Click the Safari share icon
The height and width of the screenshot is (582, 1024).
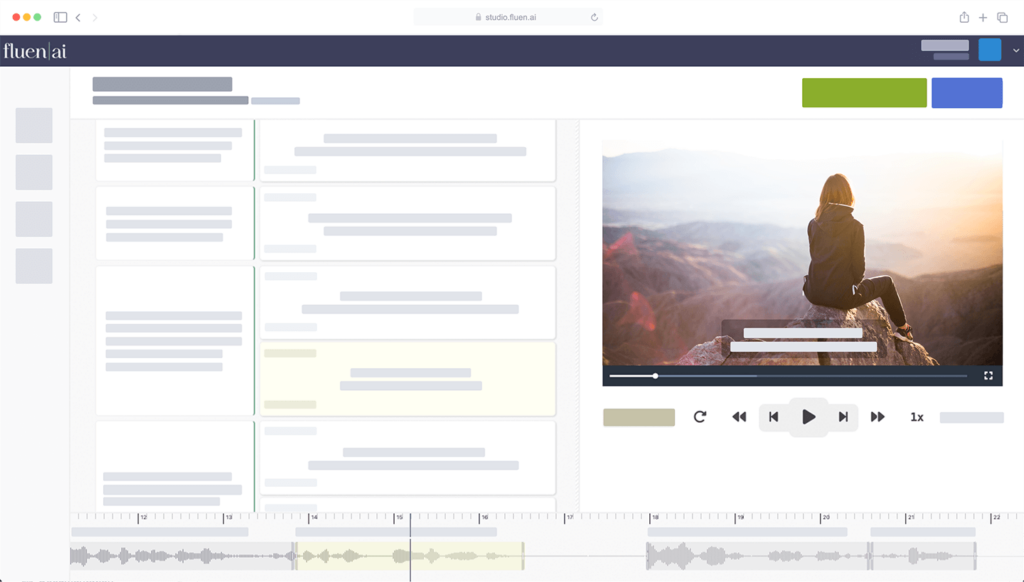(964, 17)
